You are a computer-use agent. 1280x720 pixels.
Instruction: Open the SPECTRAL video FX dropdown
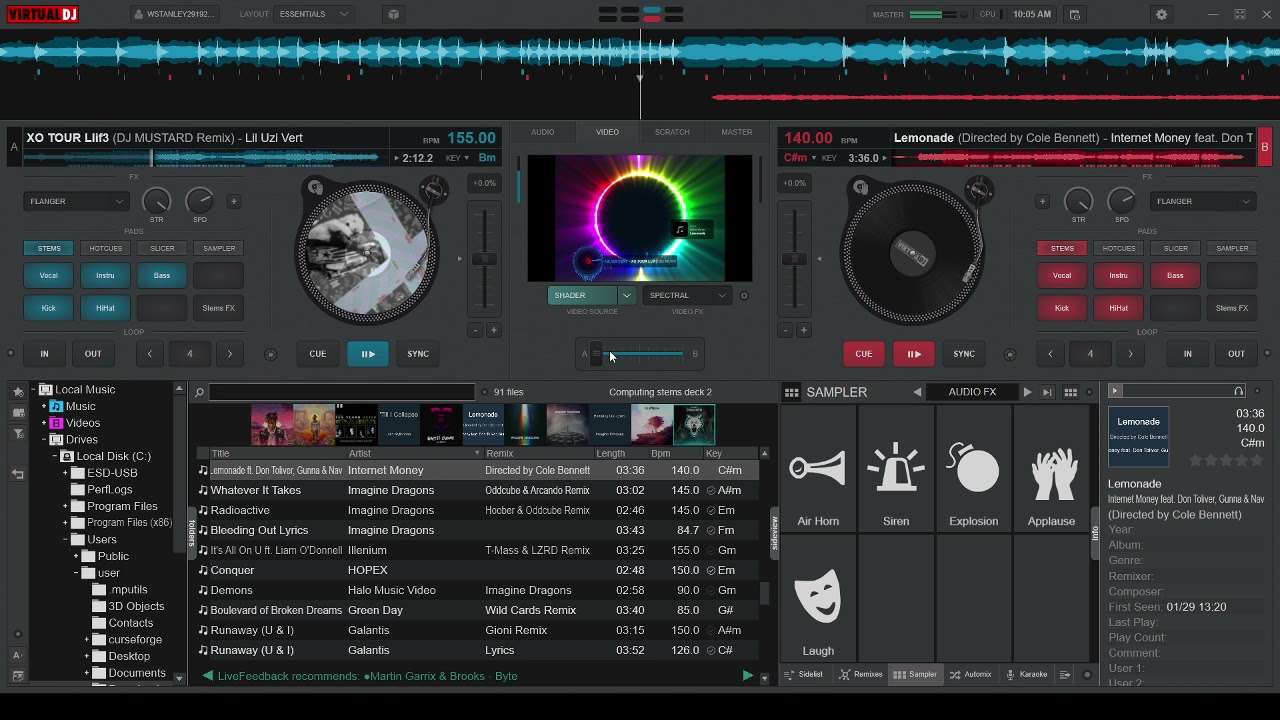pos(687,295)
